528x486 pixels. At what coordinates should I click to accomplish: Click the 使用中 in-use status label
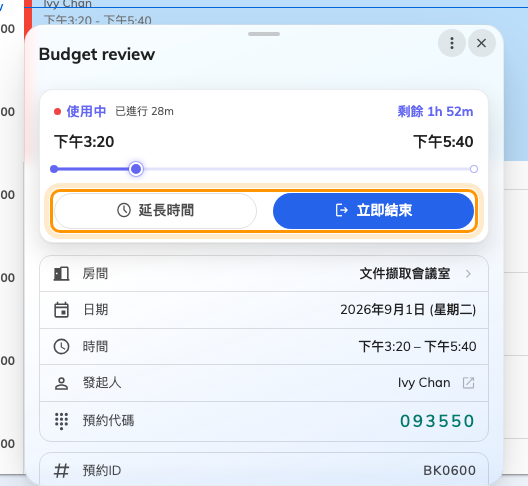[x=86, y=111]
